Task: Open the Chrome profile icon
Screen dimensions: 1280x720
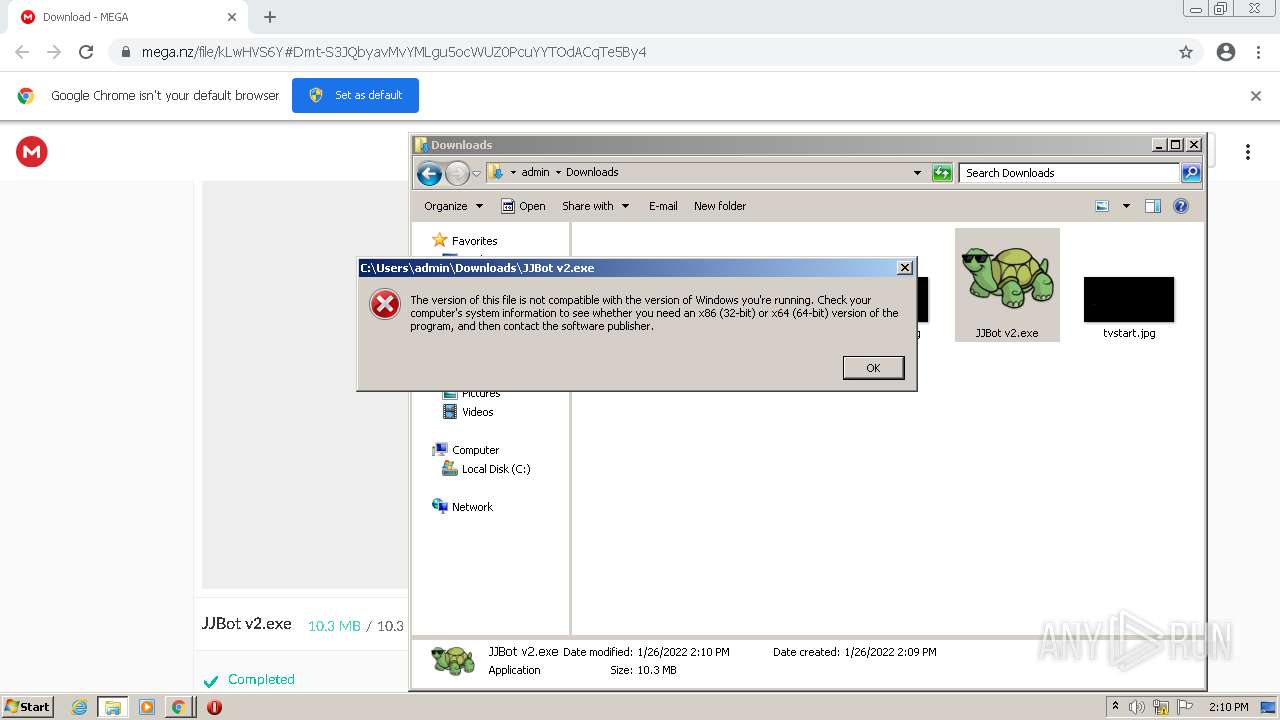Action: (1226, 52)
